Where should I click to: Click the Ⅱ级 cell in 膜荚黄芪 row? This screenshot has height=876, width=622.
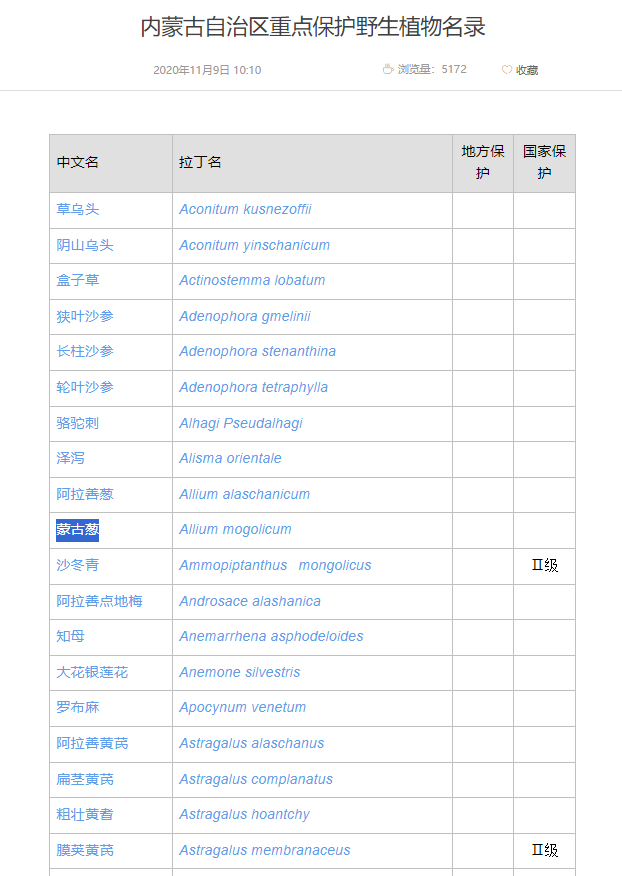coord(544,850)
